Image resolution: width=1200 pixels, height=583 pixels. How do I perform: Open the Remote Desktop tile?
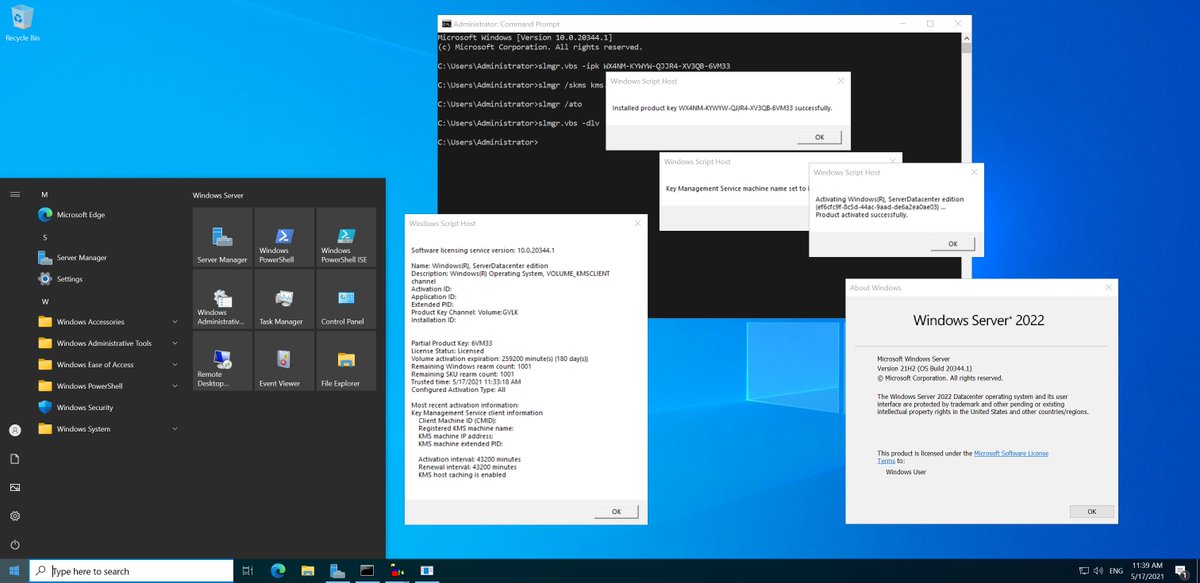[222, 362]
